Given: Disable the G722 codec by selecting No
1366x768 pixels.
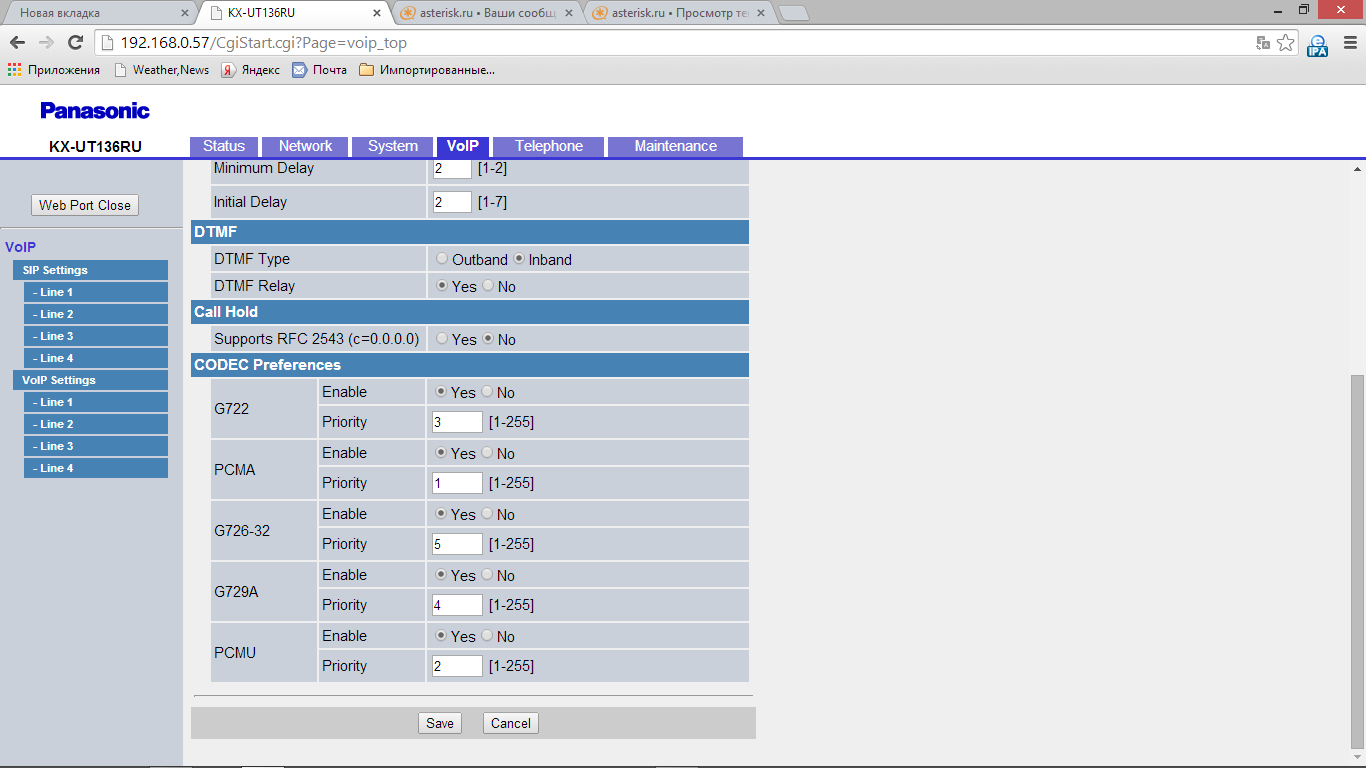Looking at the screenshot, I should click(488, 392).
